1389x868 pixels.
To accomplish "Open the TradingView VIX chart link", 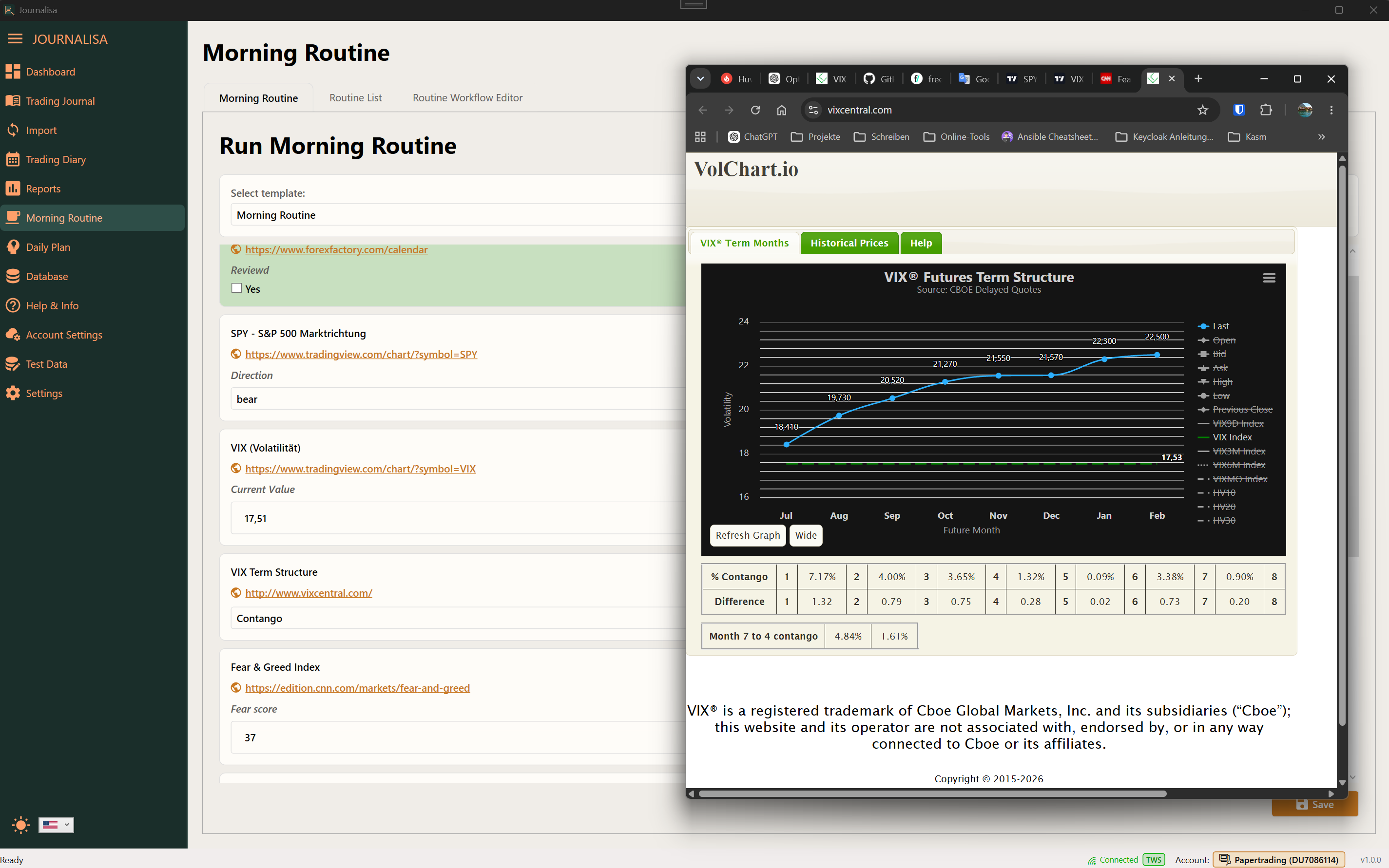I will pos(360,469).
